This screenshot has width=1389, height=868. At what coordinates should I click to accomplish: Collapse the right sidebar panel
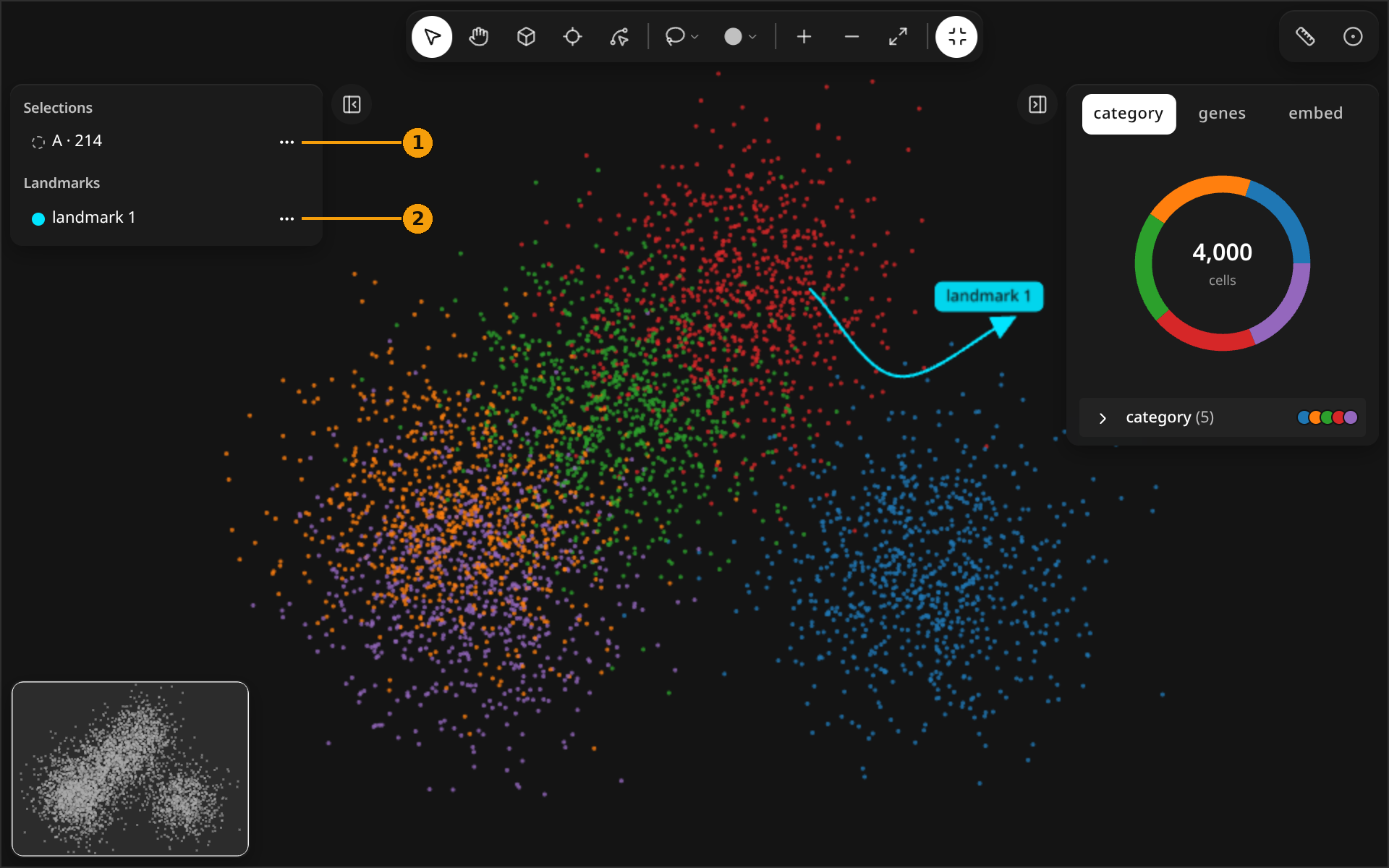(x=1037, y=105)
